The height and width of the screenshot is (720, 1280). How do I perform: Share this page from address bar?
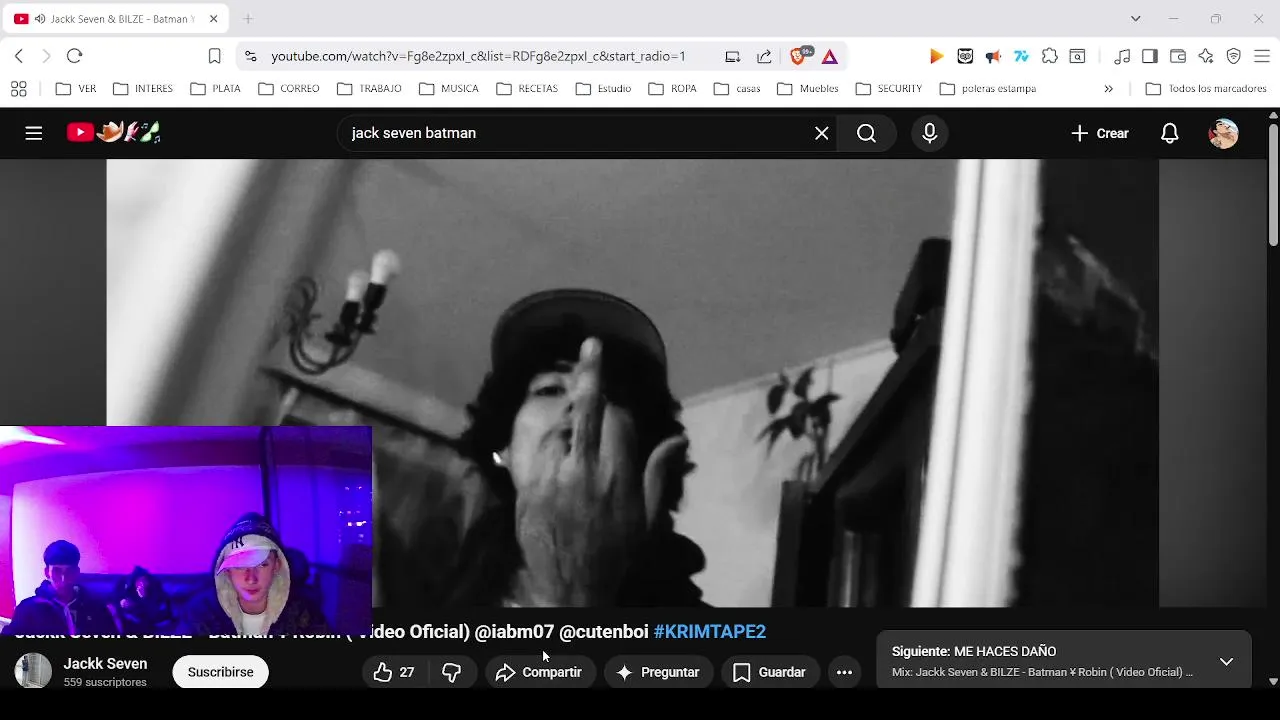tap(764, 56)
